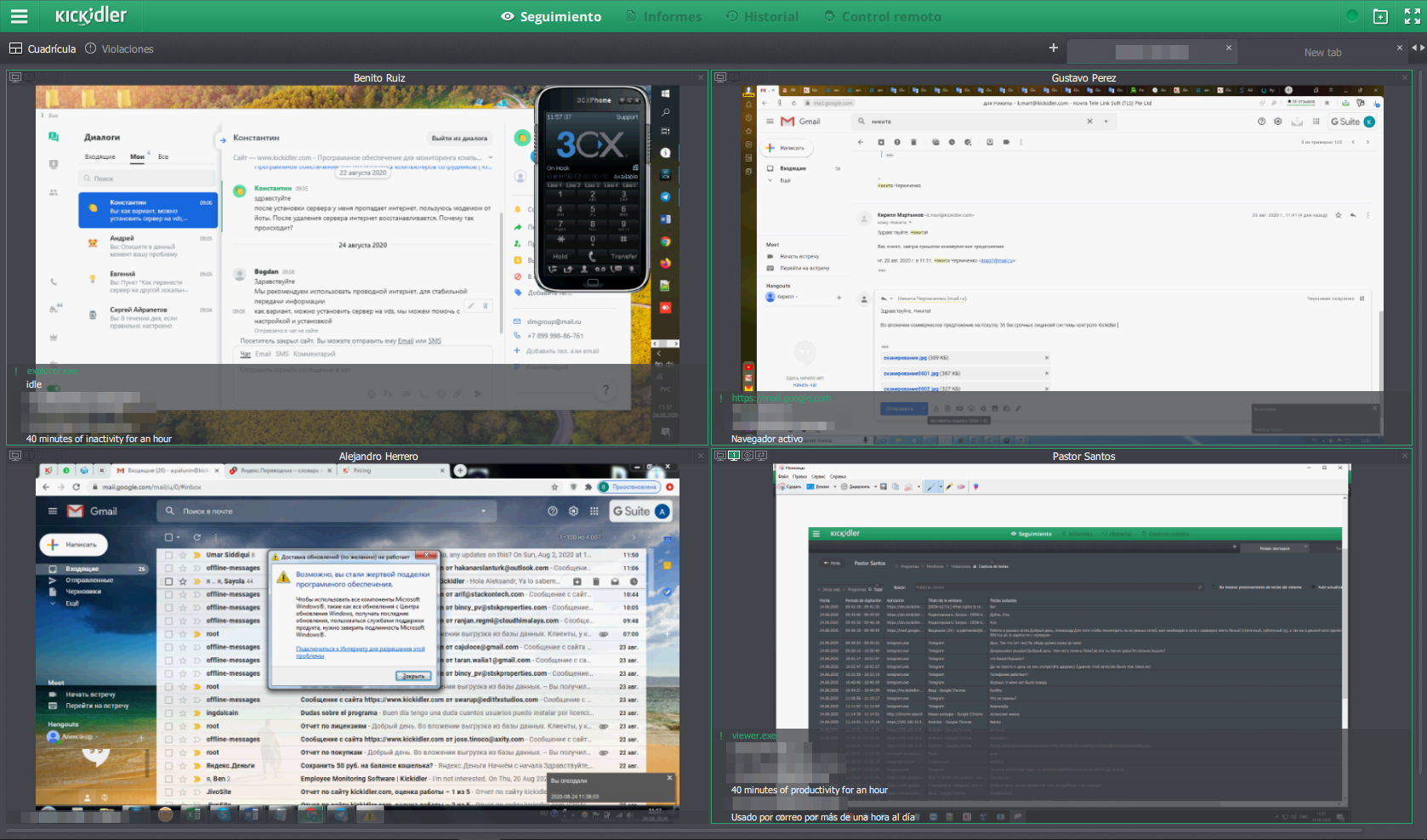
Task: Click the first monitor icon on Pastor Santos panel
Action: 720,456
